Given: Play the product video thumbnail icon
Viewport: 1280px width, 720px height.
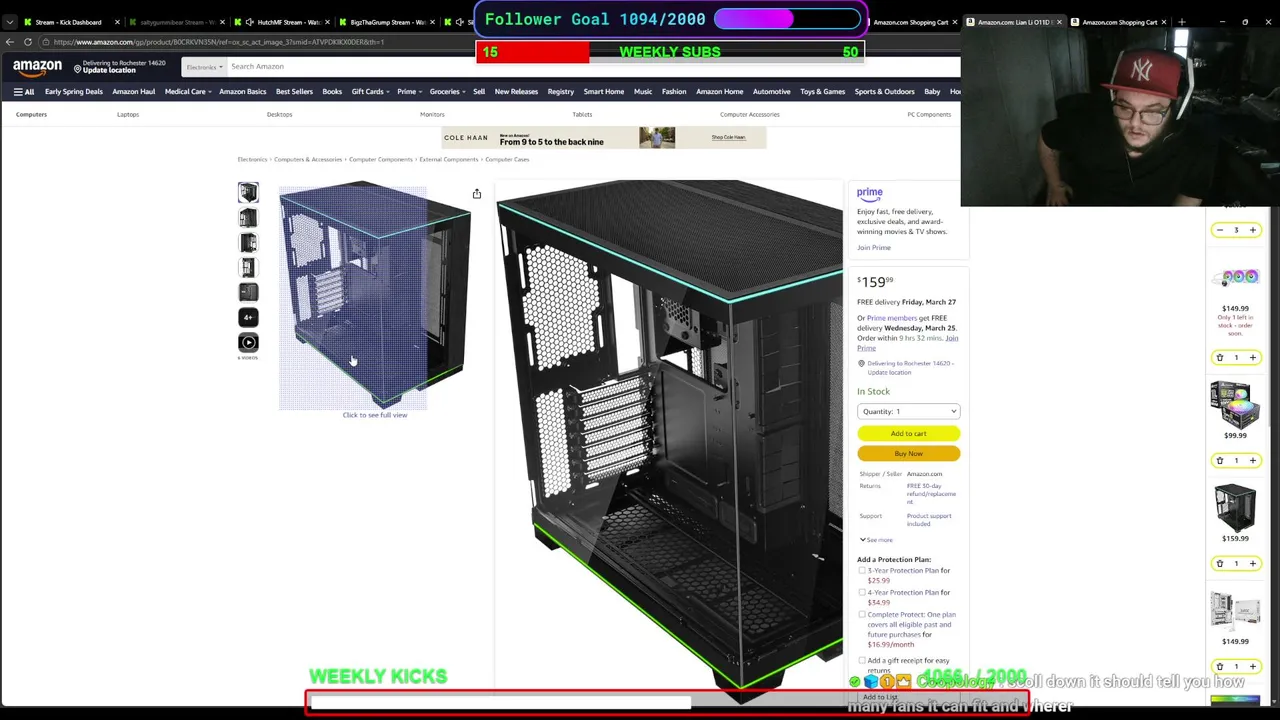Looking at the screenshot, I should click(248, 342).
